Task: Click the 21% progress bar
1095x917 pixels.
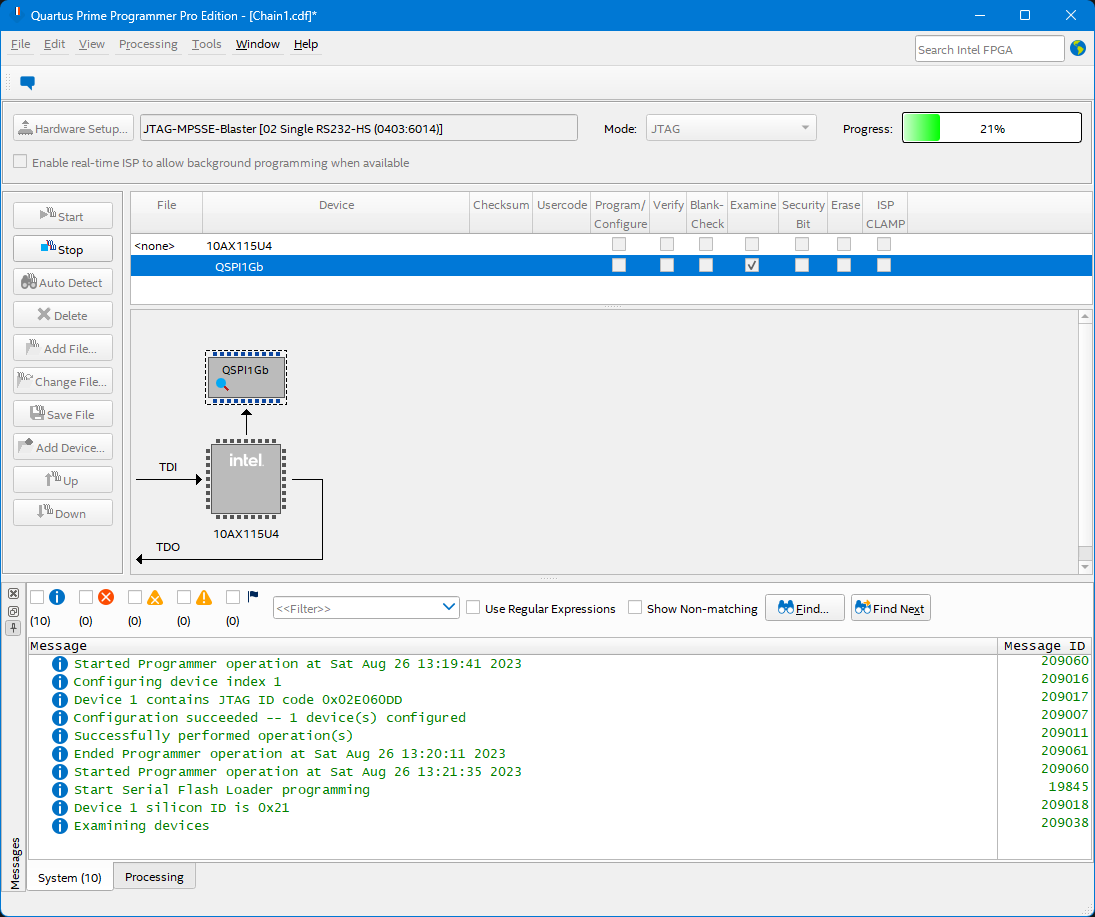Action: (992, 129)
